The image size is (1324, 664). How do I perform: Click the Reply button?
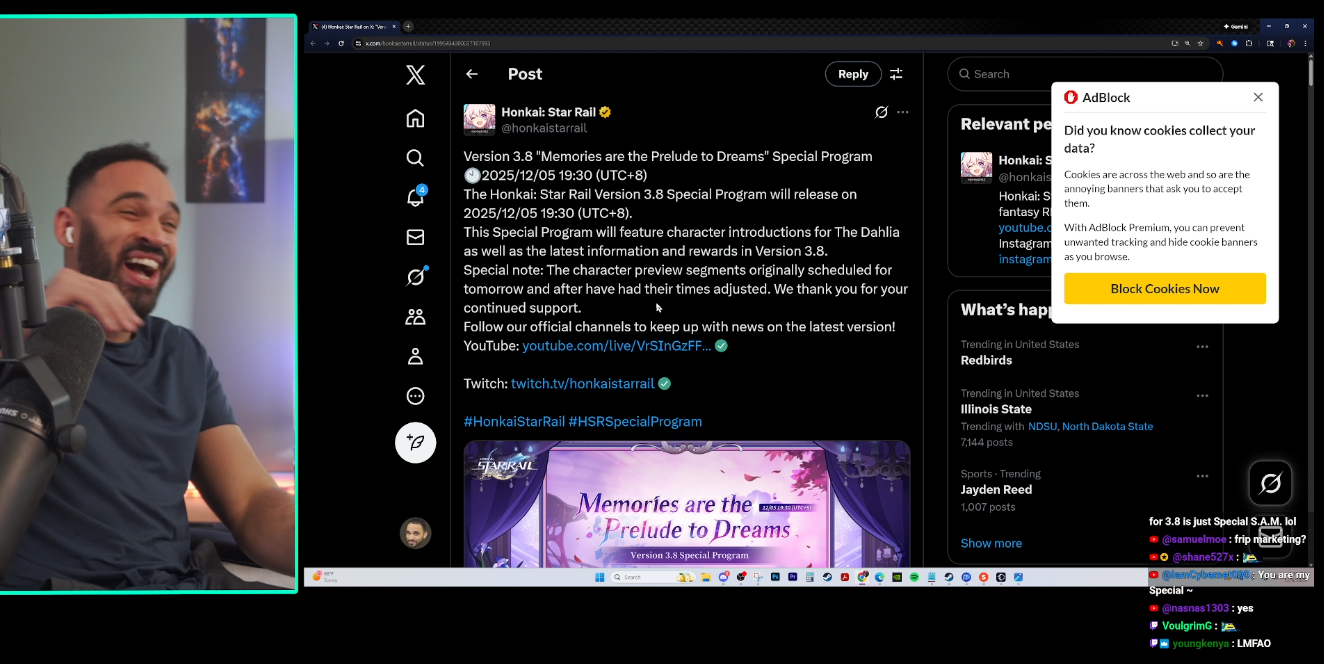pyautogui.click(x=853, y=74)
